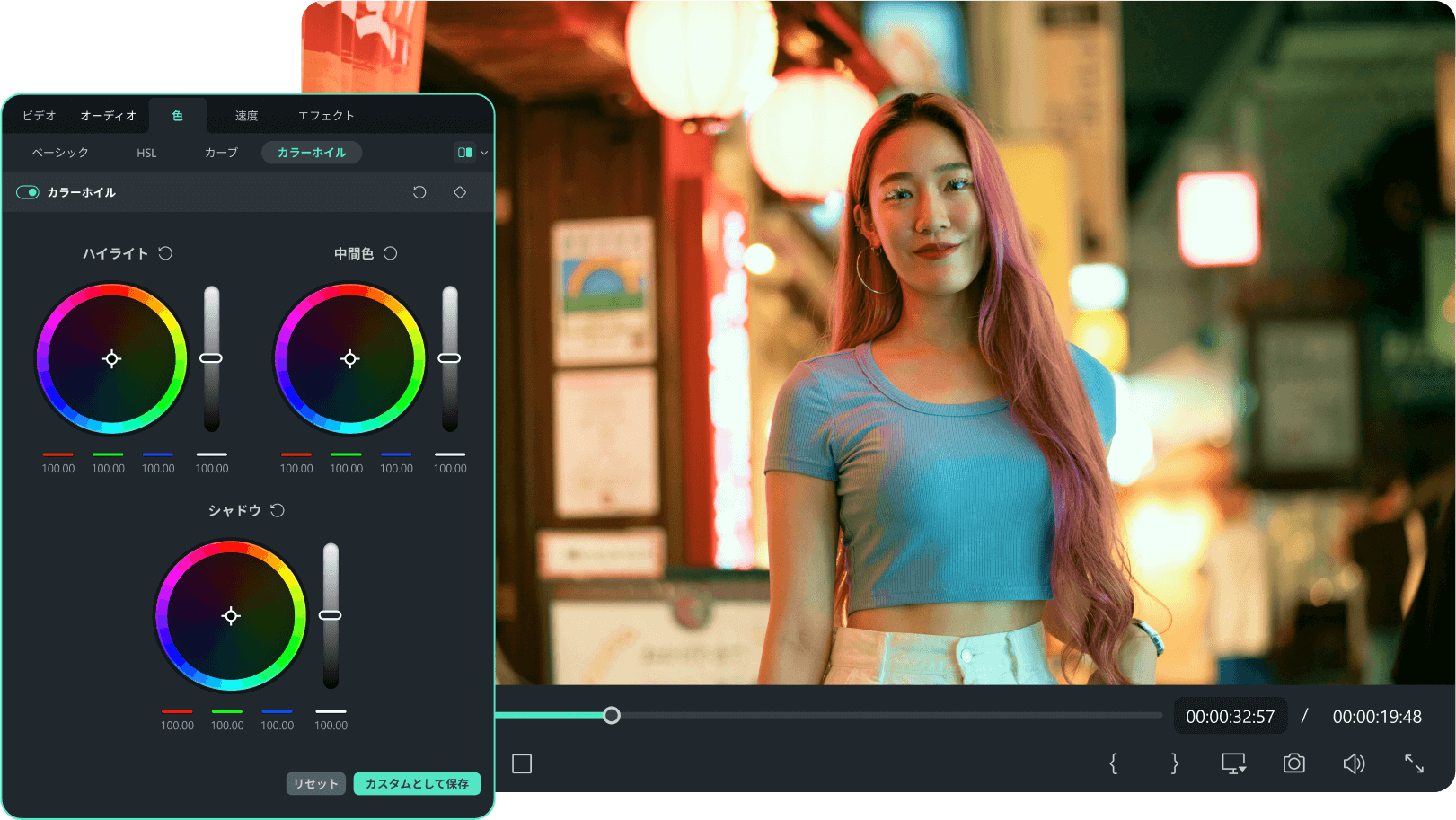Reset the 中間色 color wheel

pyautogui.click(x=390, y=253)
